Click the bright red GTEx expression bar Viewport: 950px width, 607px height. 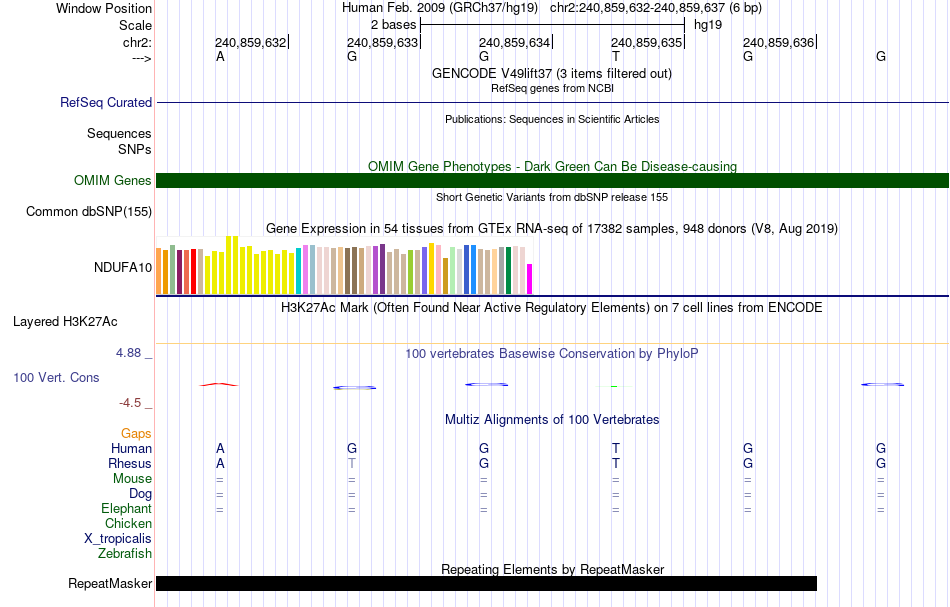[193, 271]
